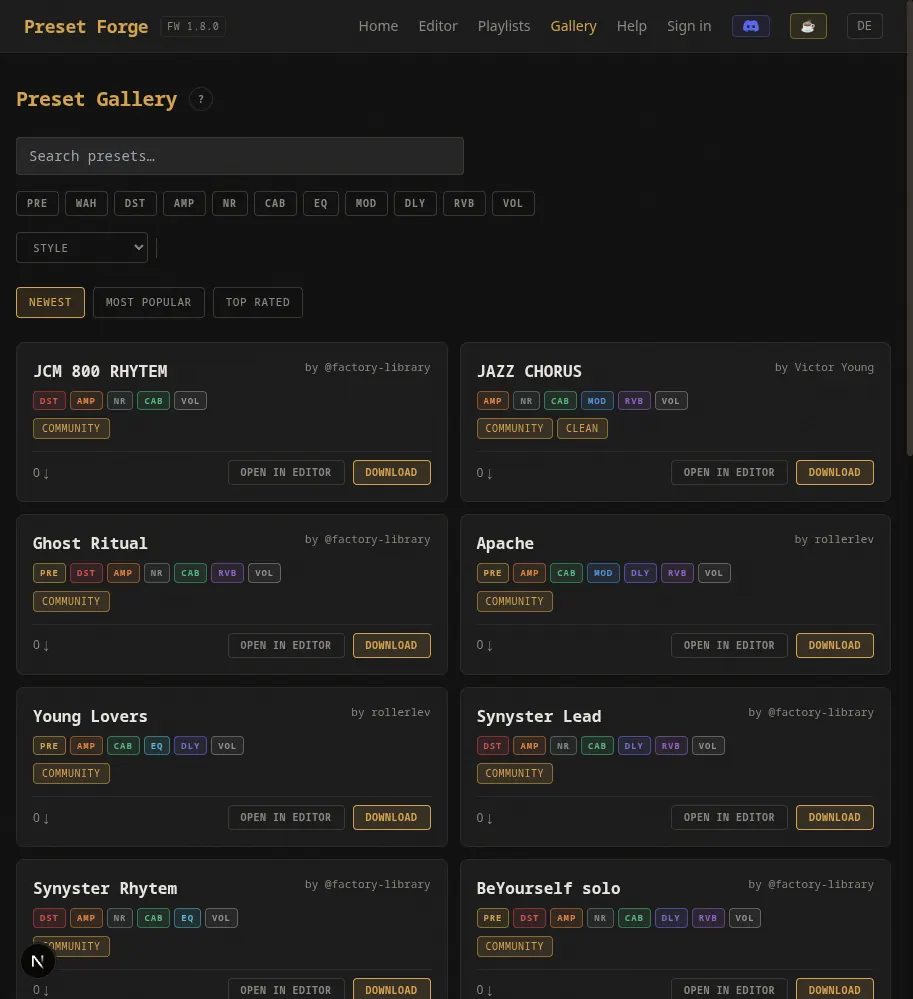This screenshot has width=913, height=999.
Task: Click the CAB block on JCM 800 RHYTEM
Action: click(154, 401)
